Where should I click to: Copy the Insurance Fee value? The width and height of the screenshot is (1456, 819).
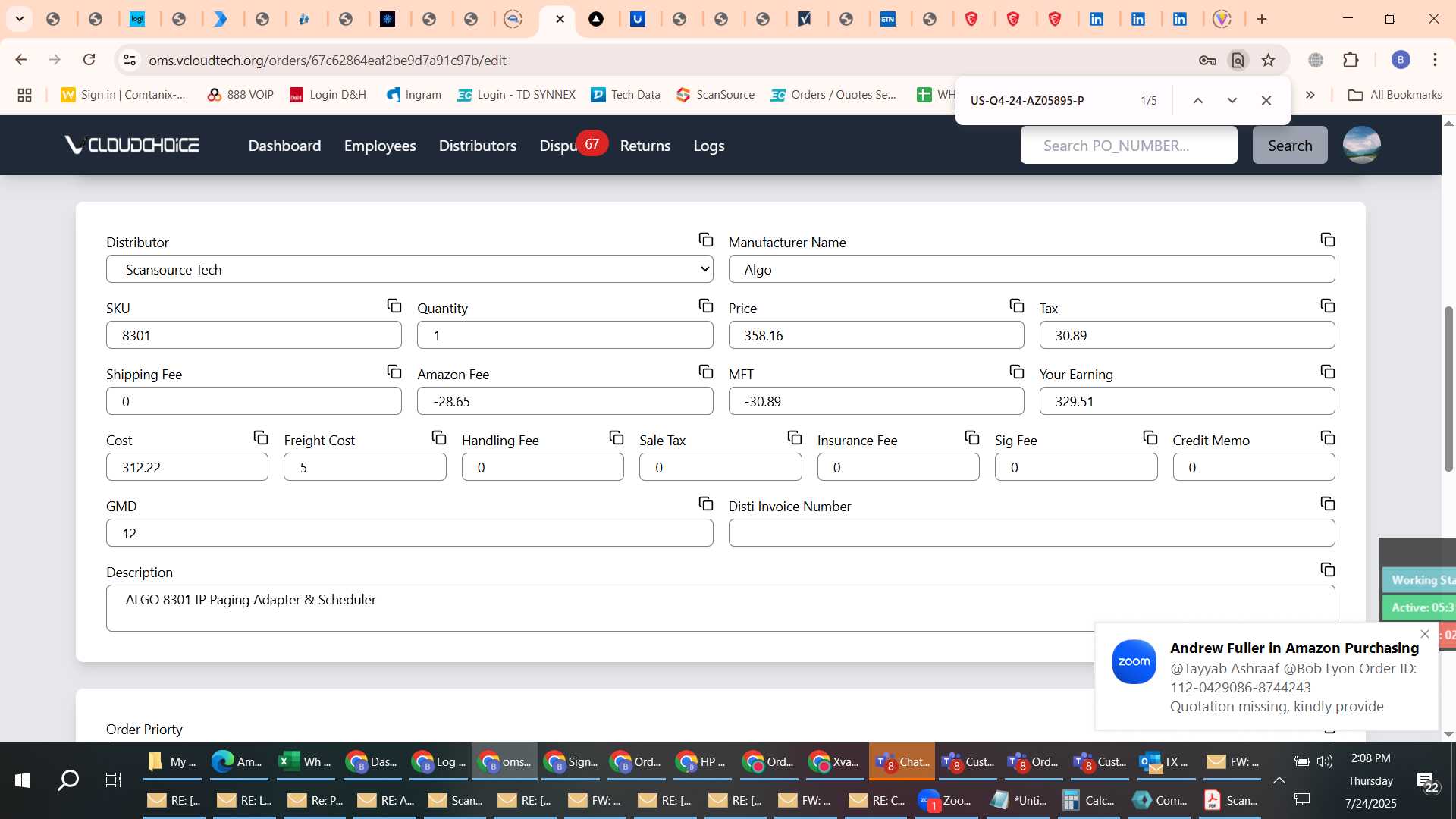click(971, 438)
